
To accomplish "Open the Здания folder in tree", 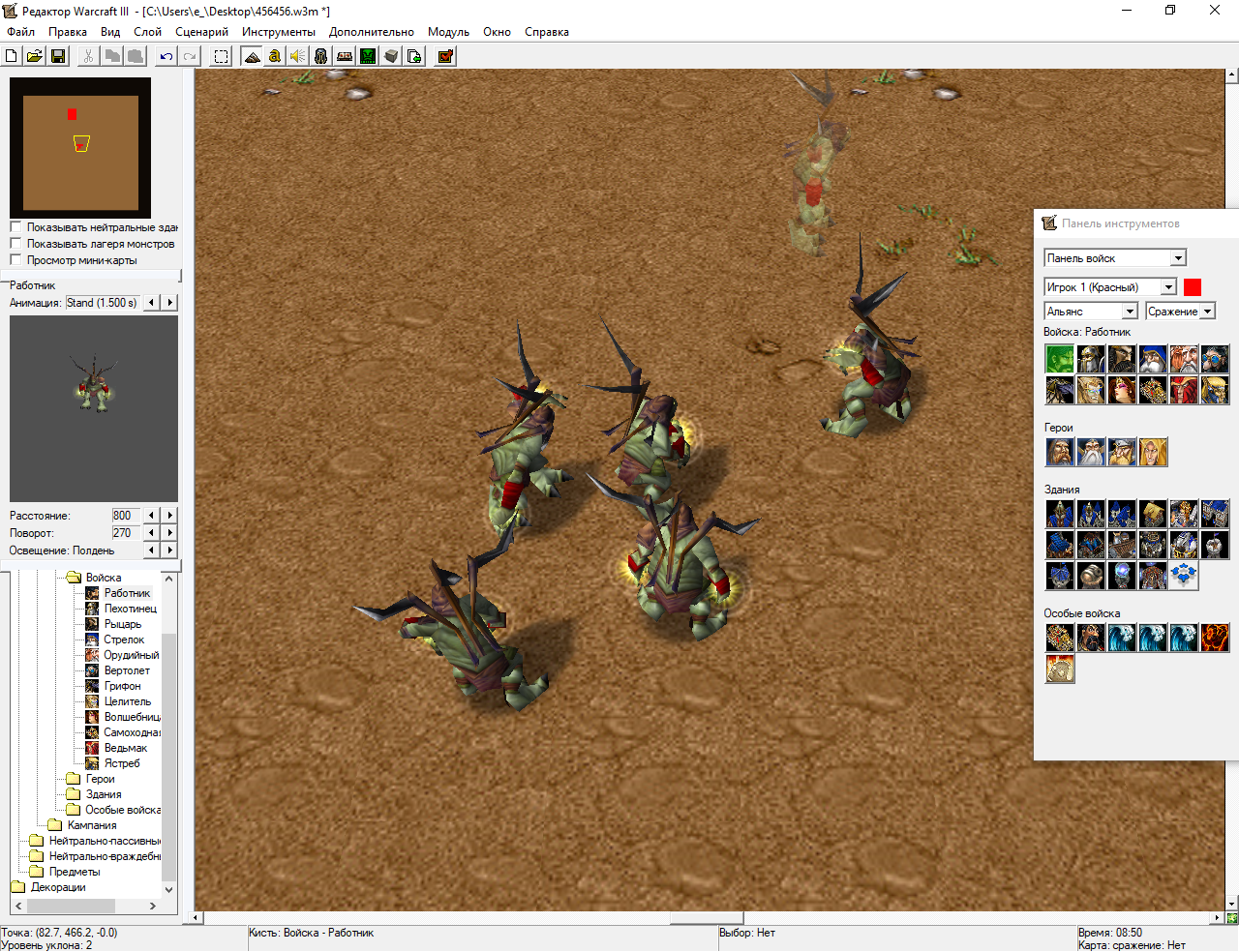I will coord(104,794).
